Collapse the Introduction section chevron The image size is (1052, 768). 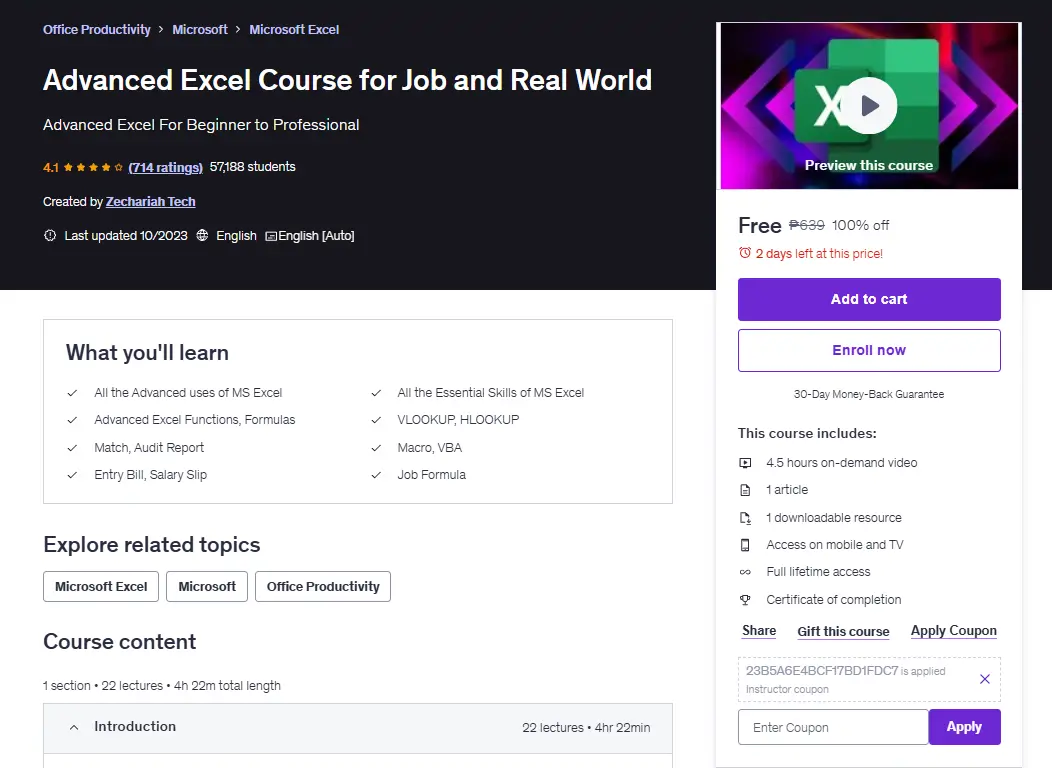click(74, 727)
